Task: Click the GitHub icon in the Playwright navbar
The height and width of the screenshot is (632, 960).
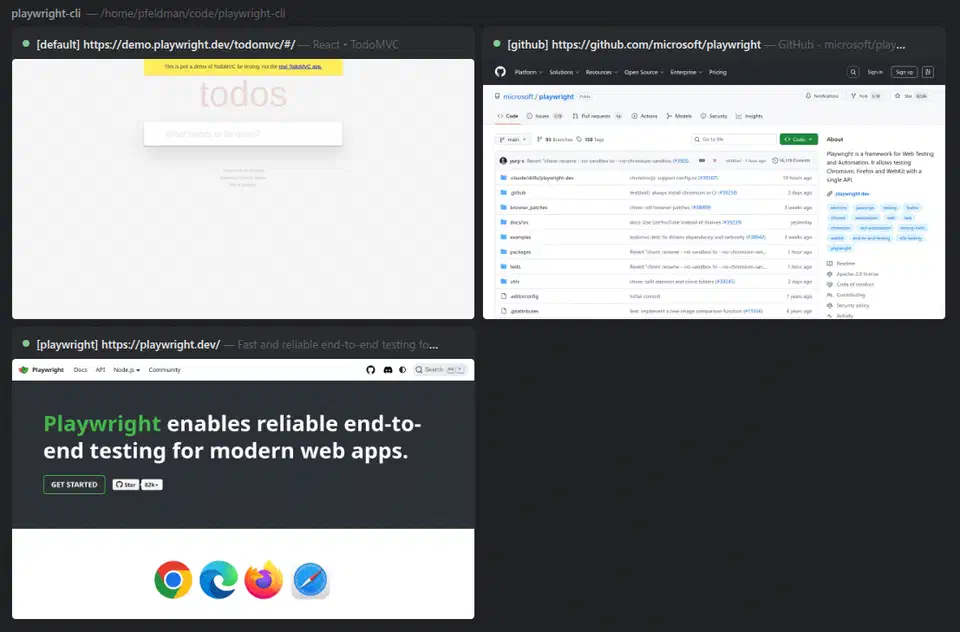Action: click(x=370, y=370)
